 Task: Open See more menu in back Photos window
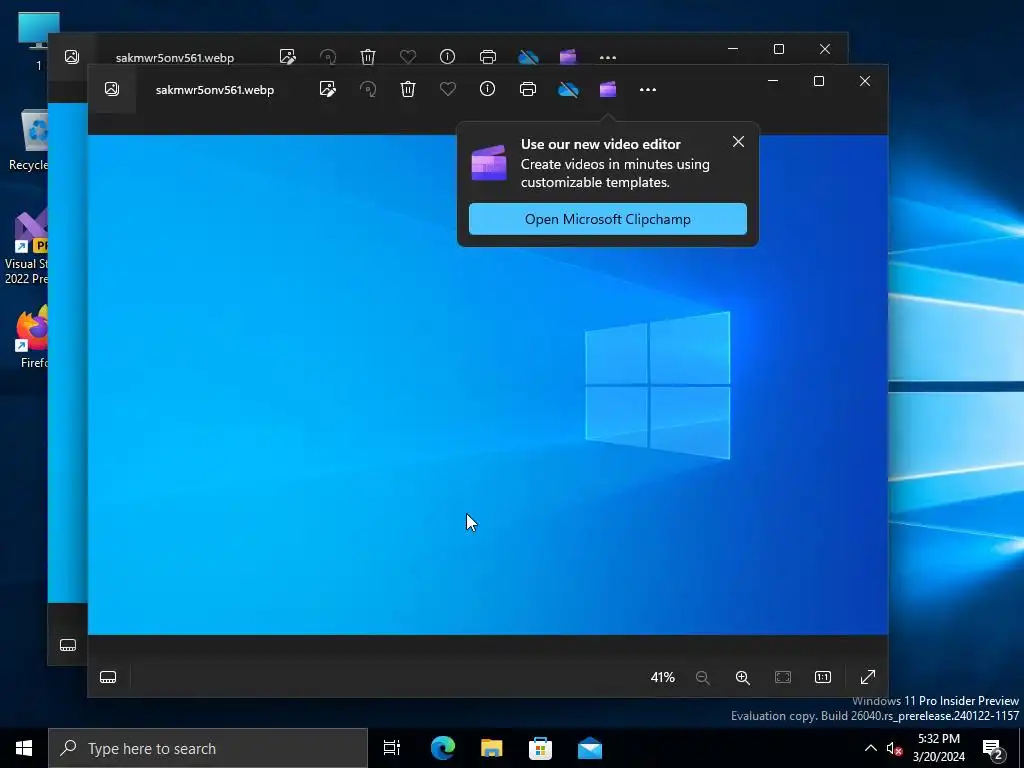608,57
